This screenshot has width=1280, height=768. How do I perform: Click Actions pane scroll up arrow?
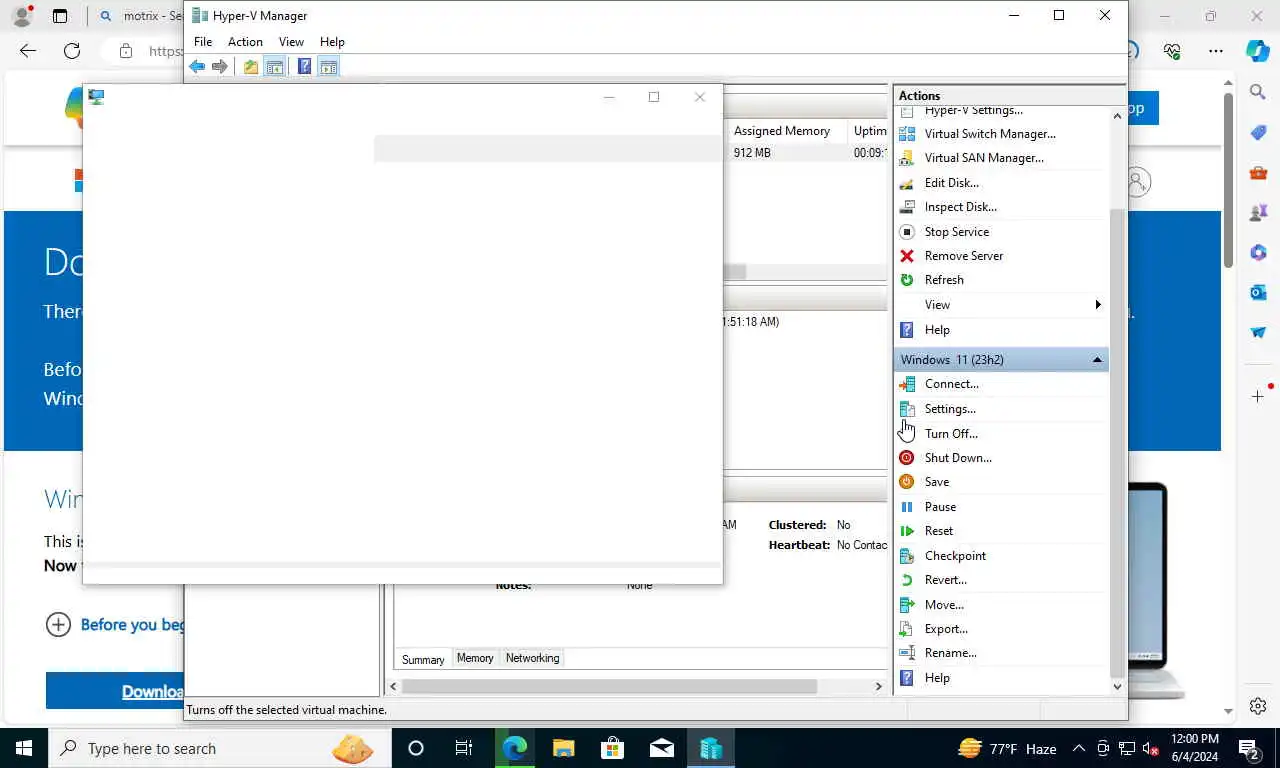coord(1118,116)
